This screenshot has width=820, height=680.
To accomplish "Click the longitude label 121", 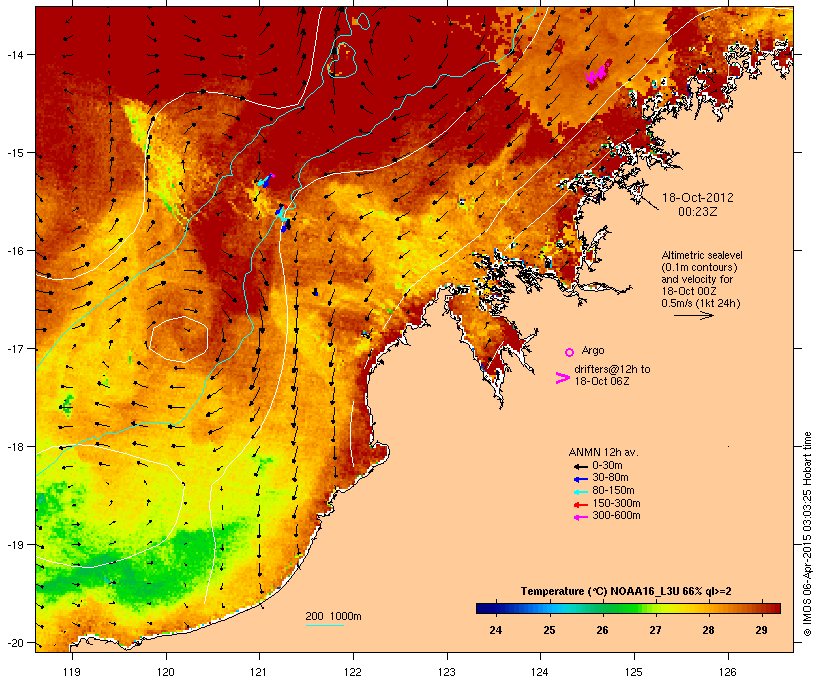I will pos(259,672).
